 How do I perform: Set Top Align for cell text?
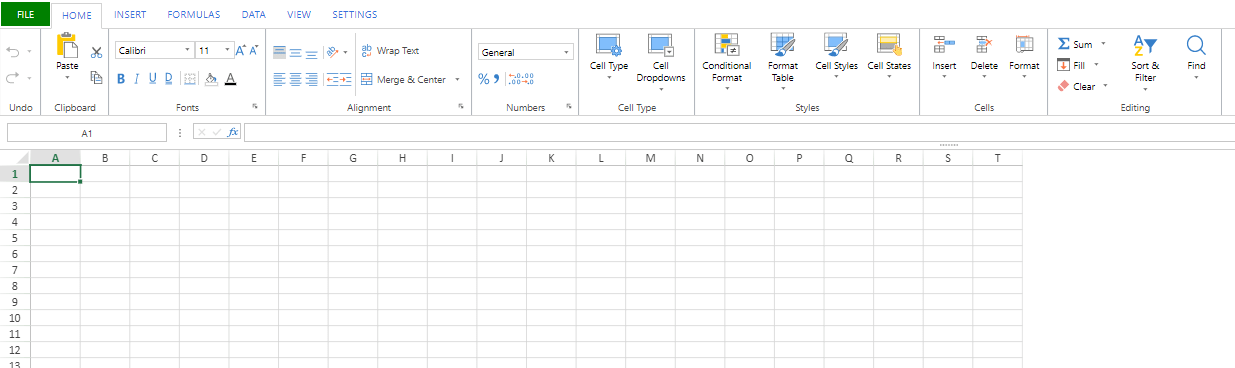tap(280, 52)
